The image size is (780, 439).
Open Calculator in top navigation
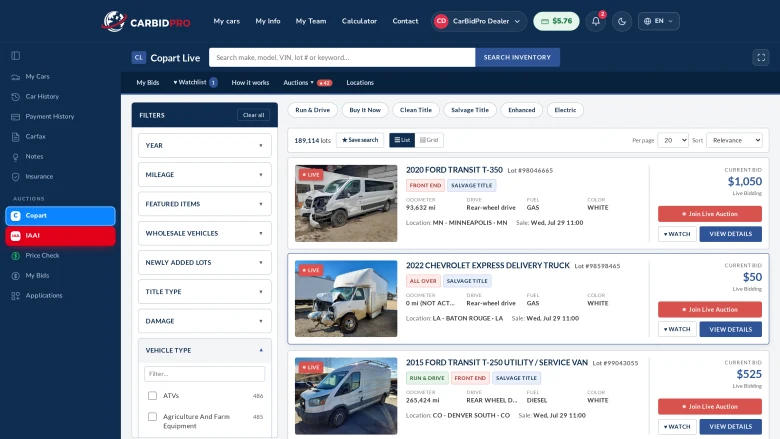[x=359, y=21]
